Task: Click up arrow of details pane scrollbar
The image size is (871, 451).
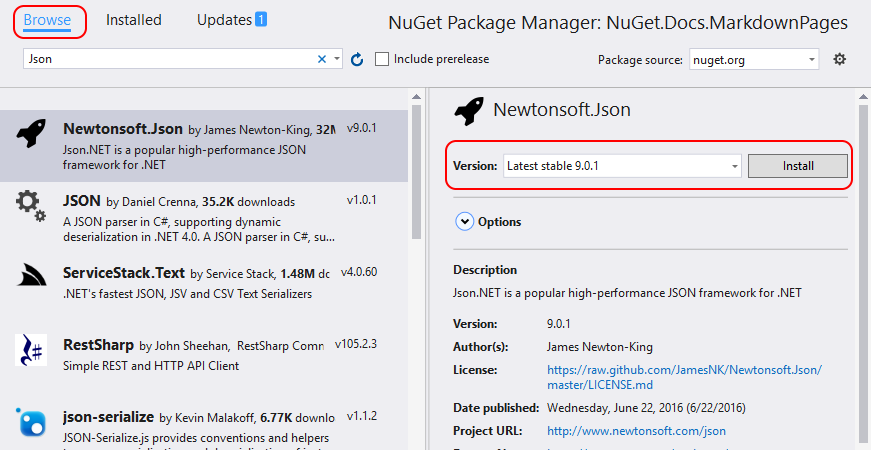Action: (863, 97)
